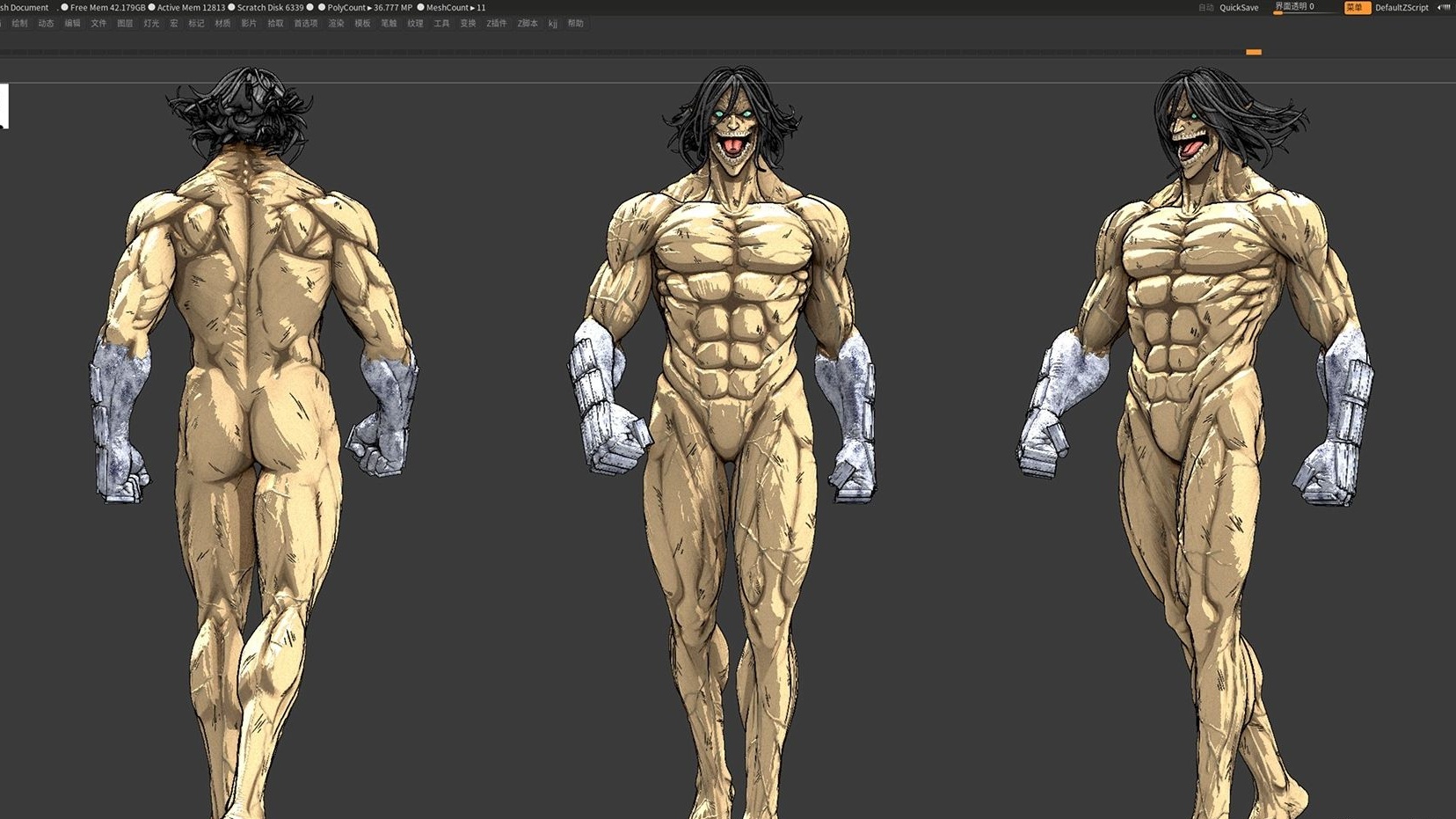Open the Z脚本 (ZScript) menu
The image size is (1456, 819).
tap(528, 24)
